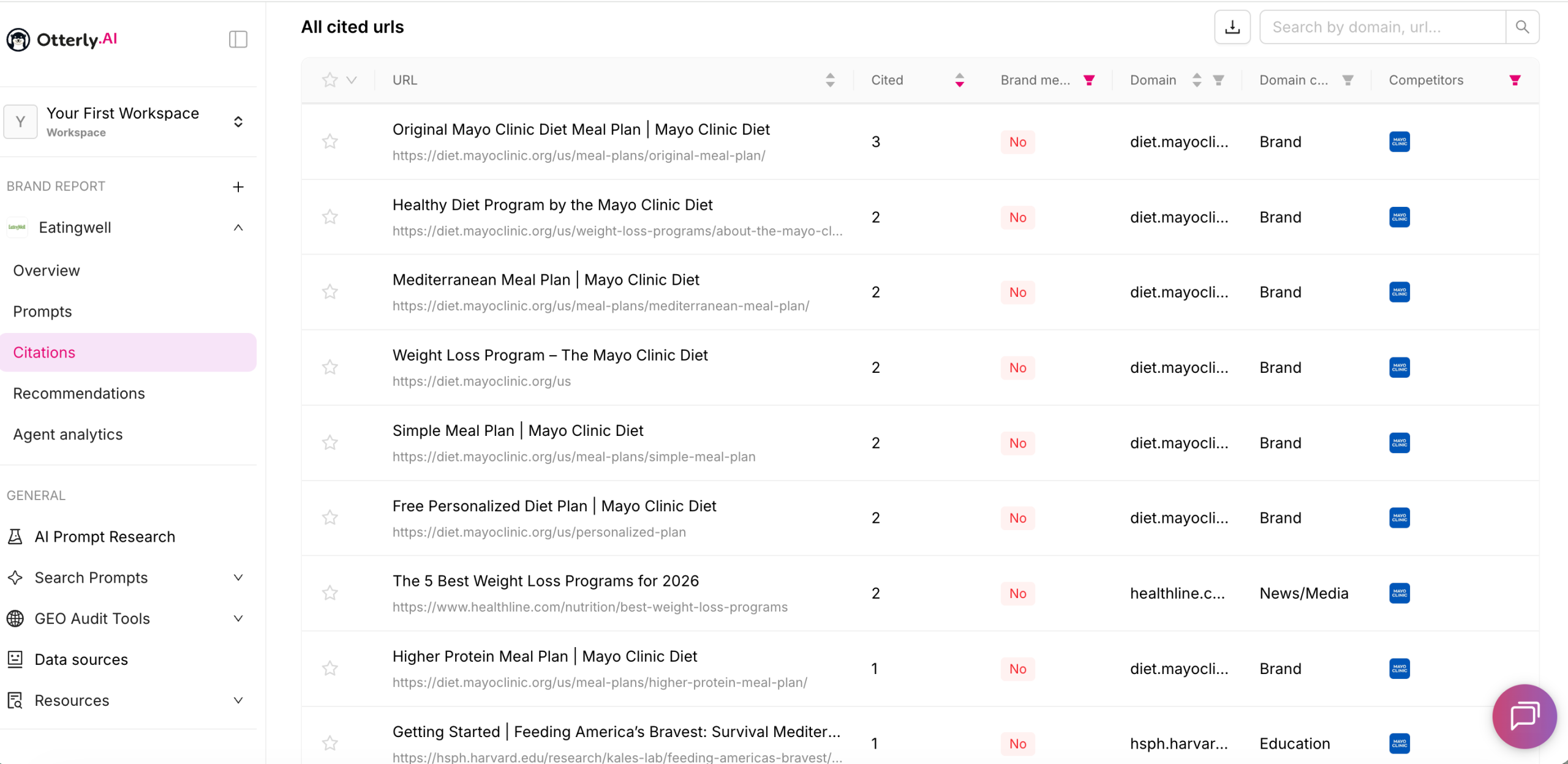
Task: Star the Simple Meal Plan row
Action: coord(330,442)
